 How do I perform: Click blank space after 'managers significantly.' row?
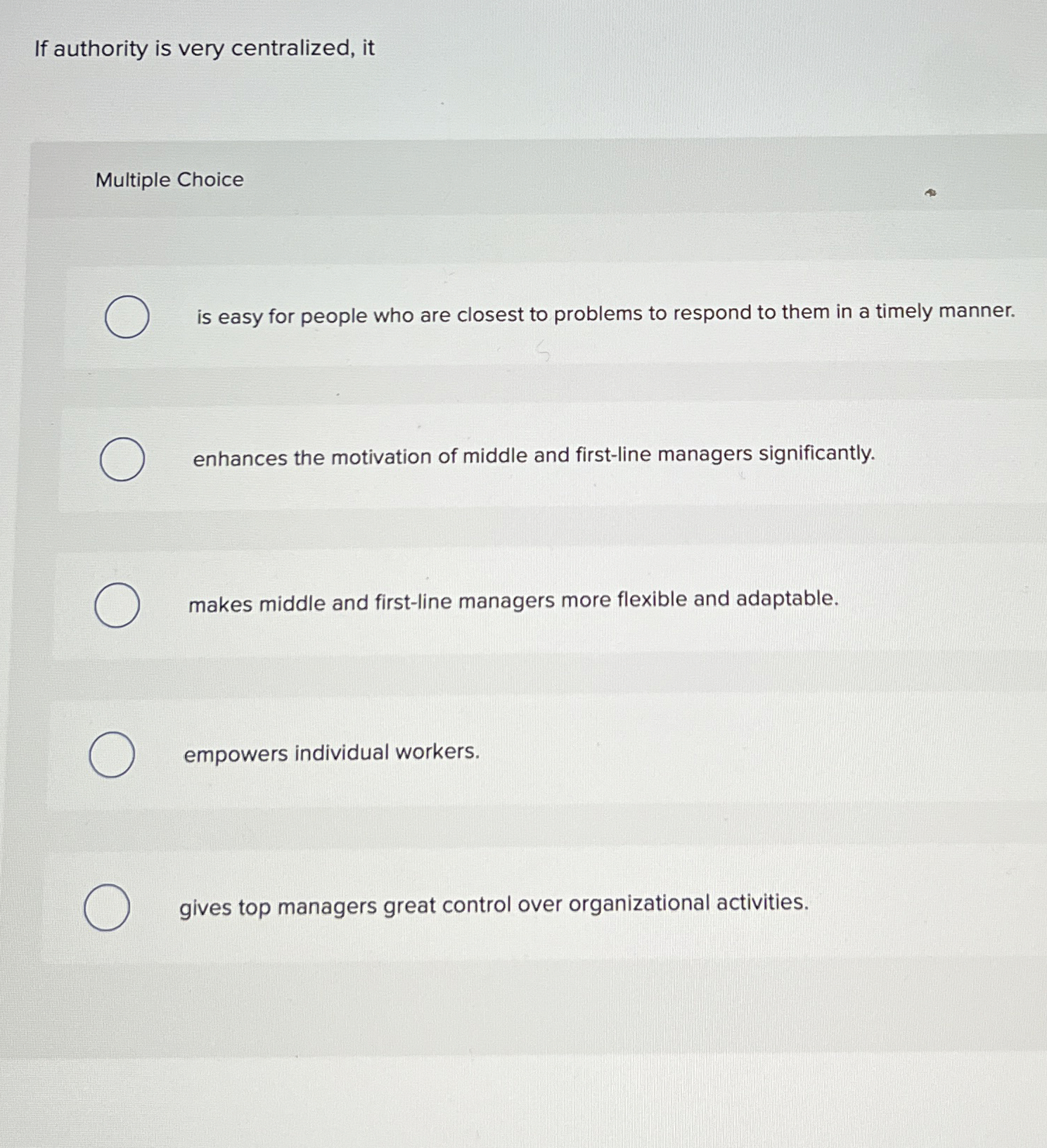click(963, 455)
